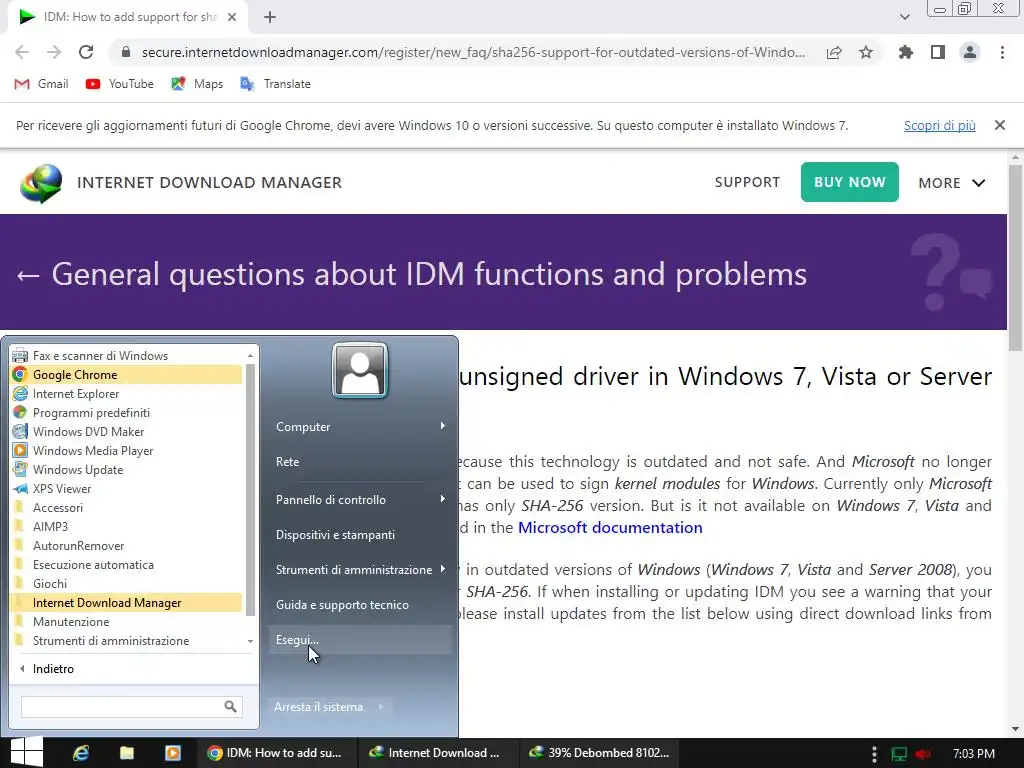Click the Internet Download Manager globe logo
The image size is (1024, 768).
(x=41, y=183)
